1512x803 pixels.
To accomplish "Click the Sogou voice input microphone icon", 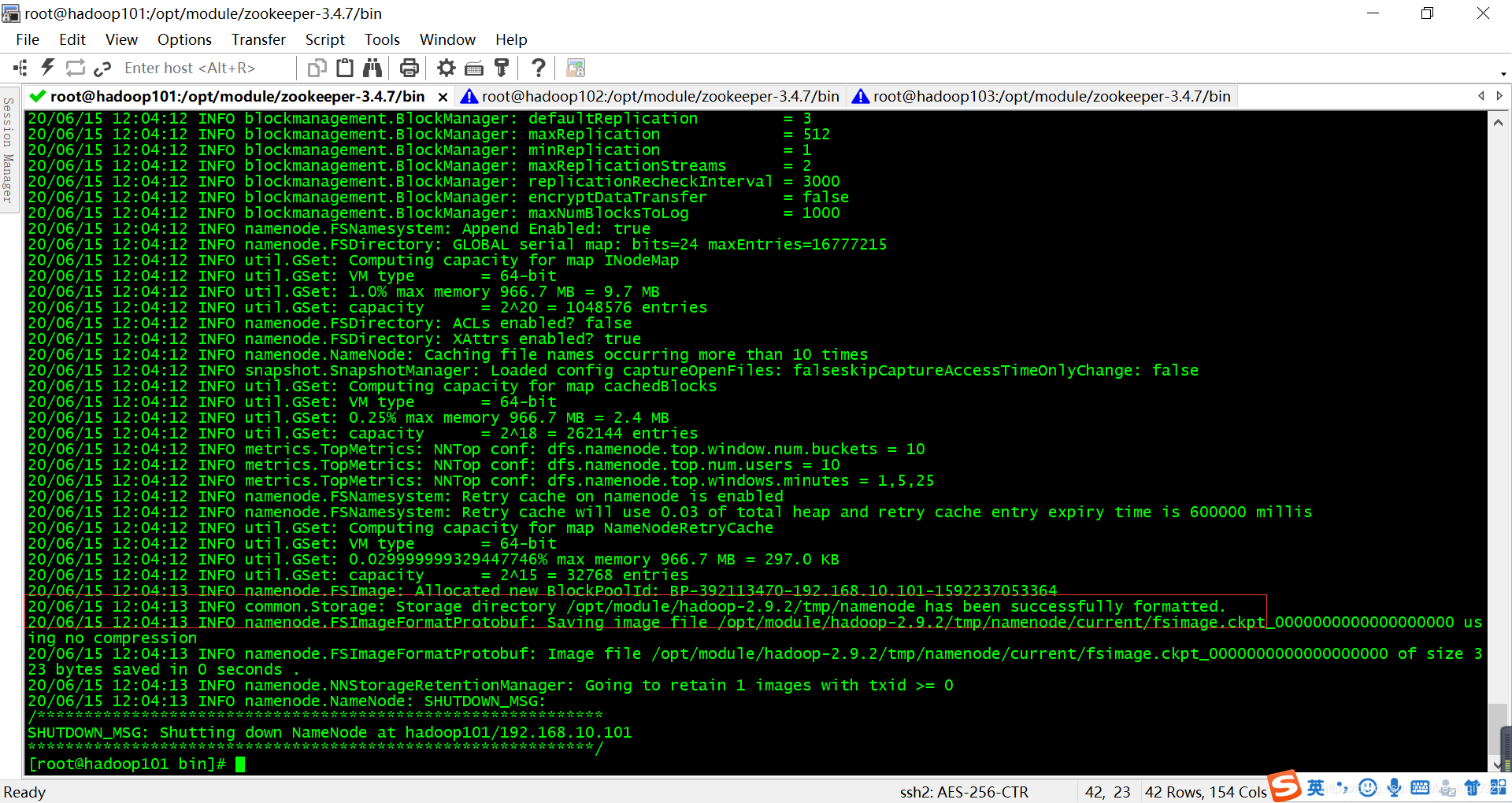I will click(x=1394, y=788).
